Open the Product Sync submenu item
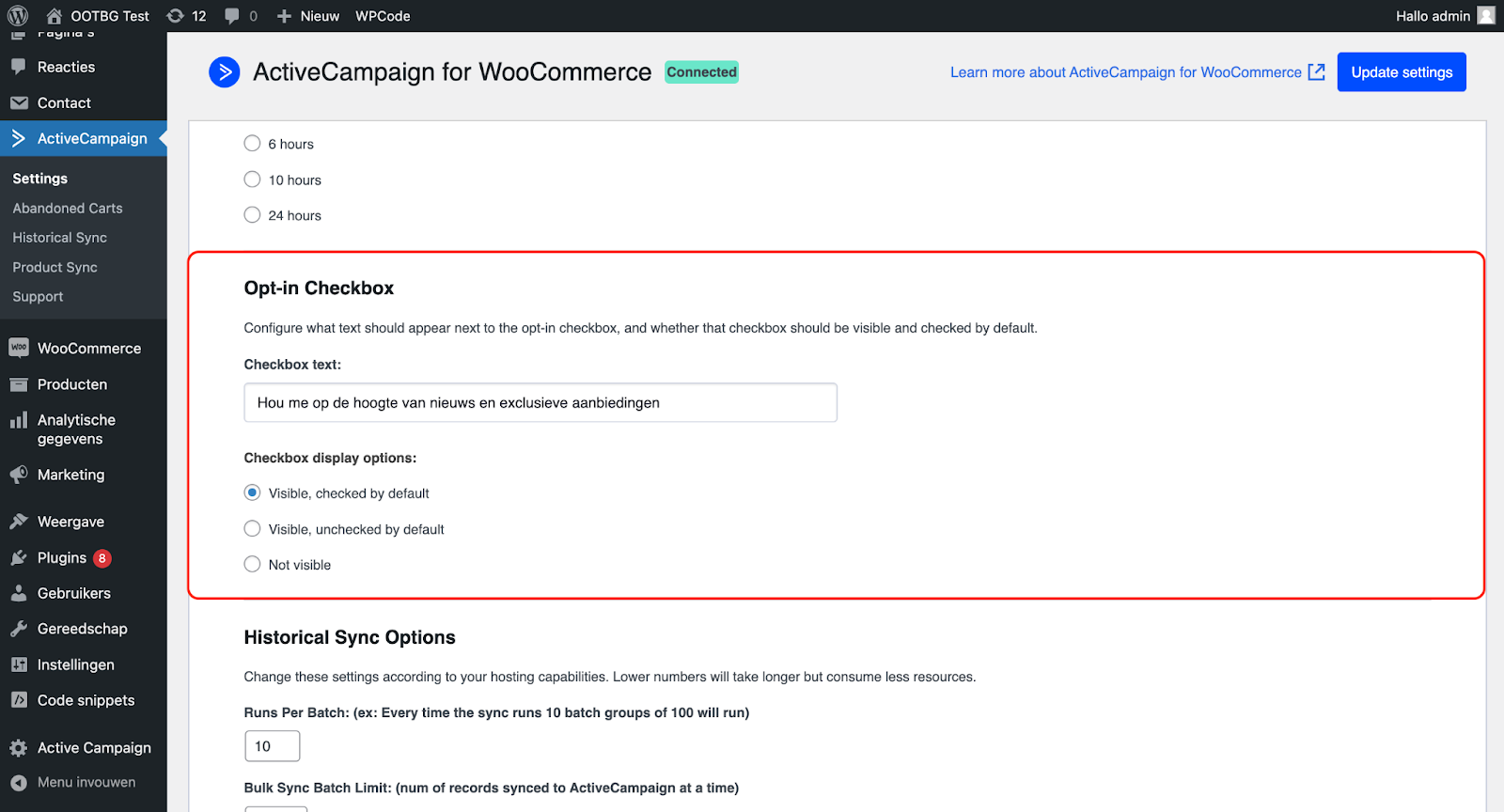Viewport: 1504px width, 812px height. 55,268
